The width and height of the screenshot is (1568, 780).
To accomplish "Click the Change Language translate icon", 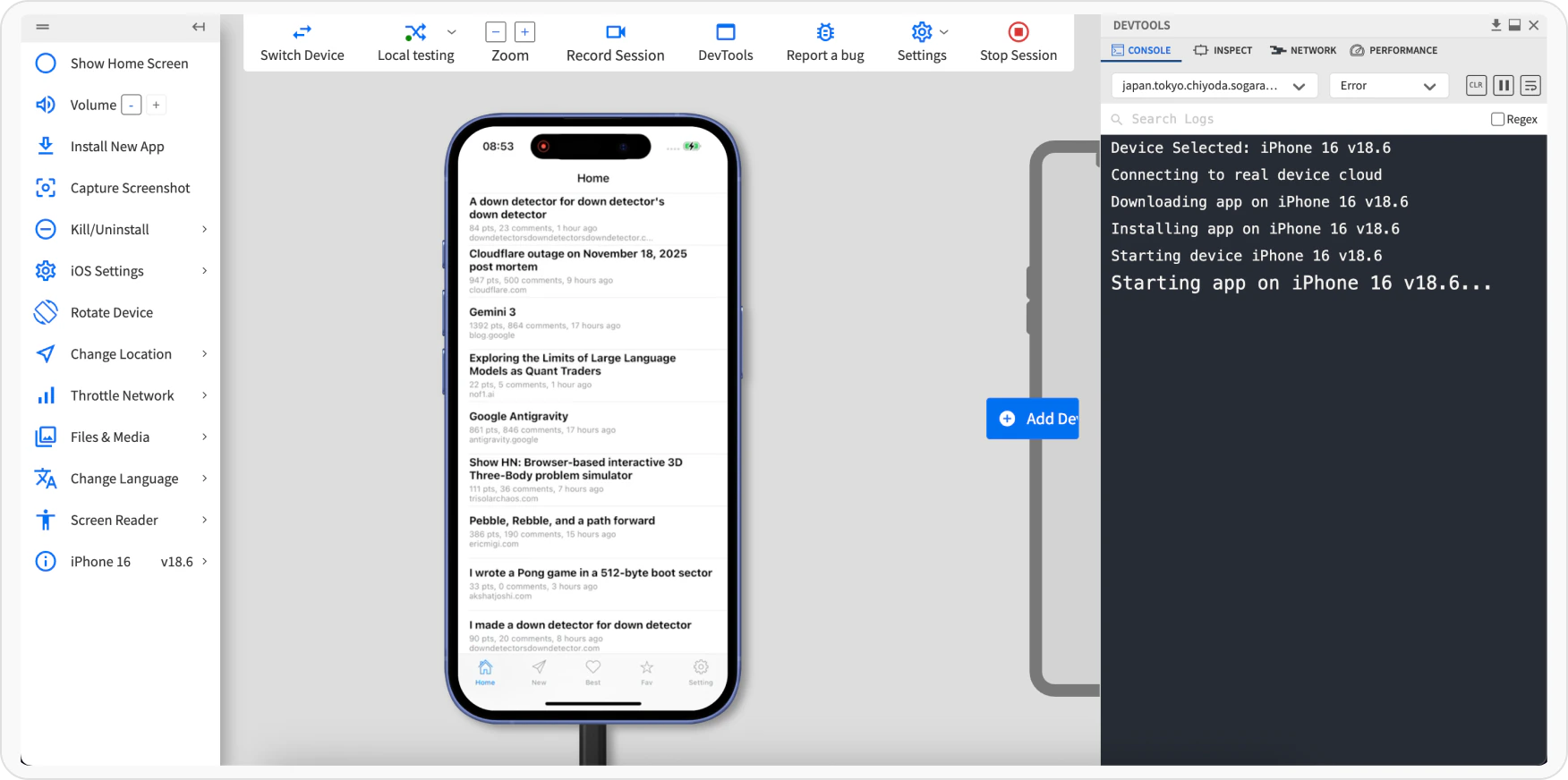I will coord(46,479).
